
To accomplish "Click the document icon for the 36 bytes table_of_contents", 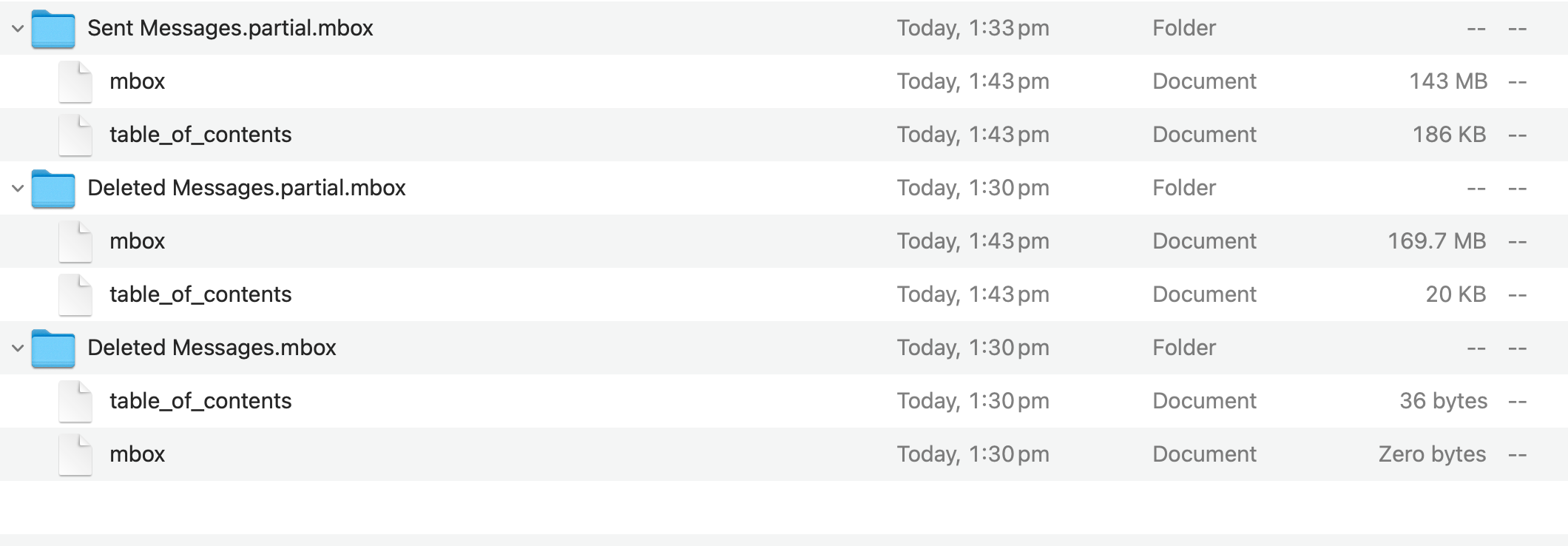I will (x=74, y=401).
